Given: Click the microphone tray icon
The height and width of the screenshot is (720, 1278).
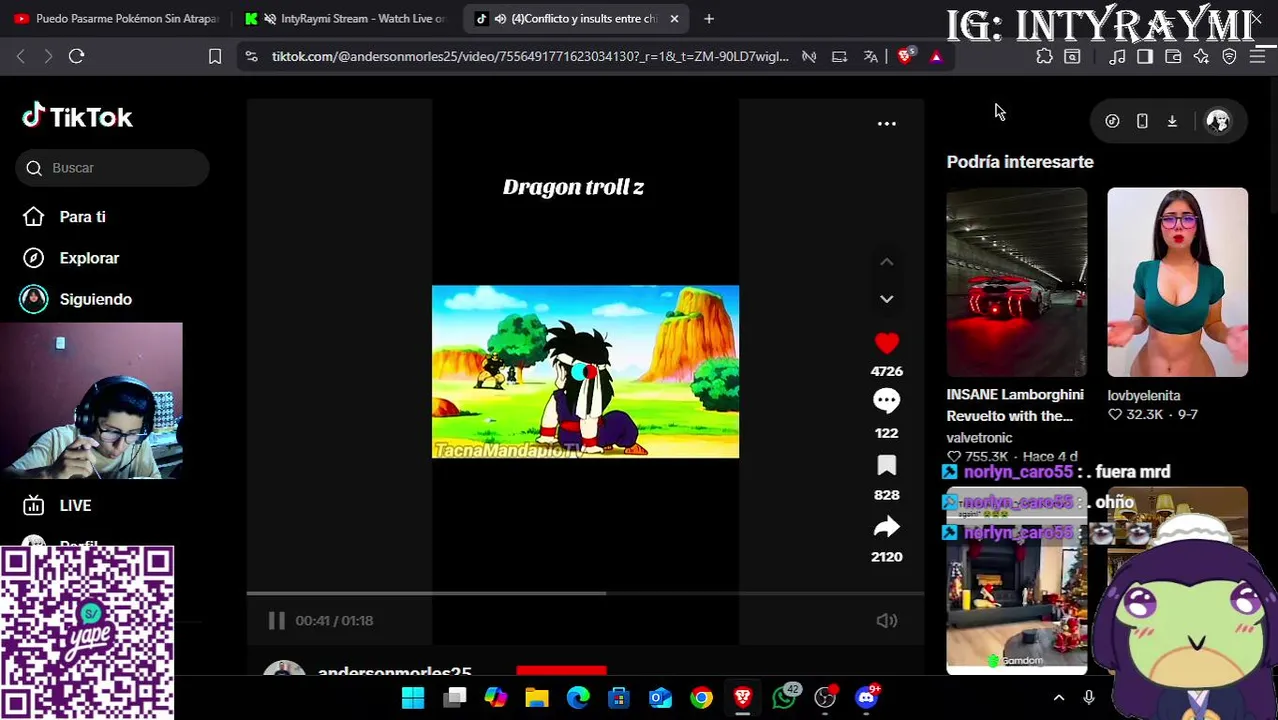Looking at the screenshot, I should pyautogui.click(x=1089, y=697).
